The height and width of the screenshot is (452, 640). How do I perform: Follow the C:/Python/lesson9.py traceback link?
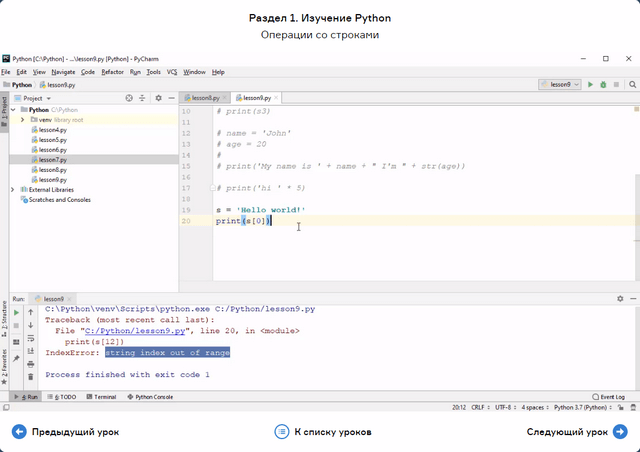pyautogui.click(x=136, y=330)
